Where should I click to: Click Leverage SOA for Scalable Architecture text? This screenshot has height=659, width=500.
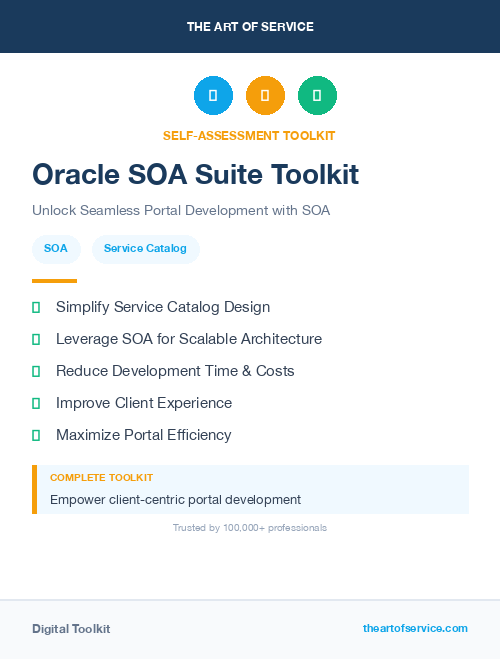pos(189,339)
